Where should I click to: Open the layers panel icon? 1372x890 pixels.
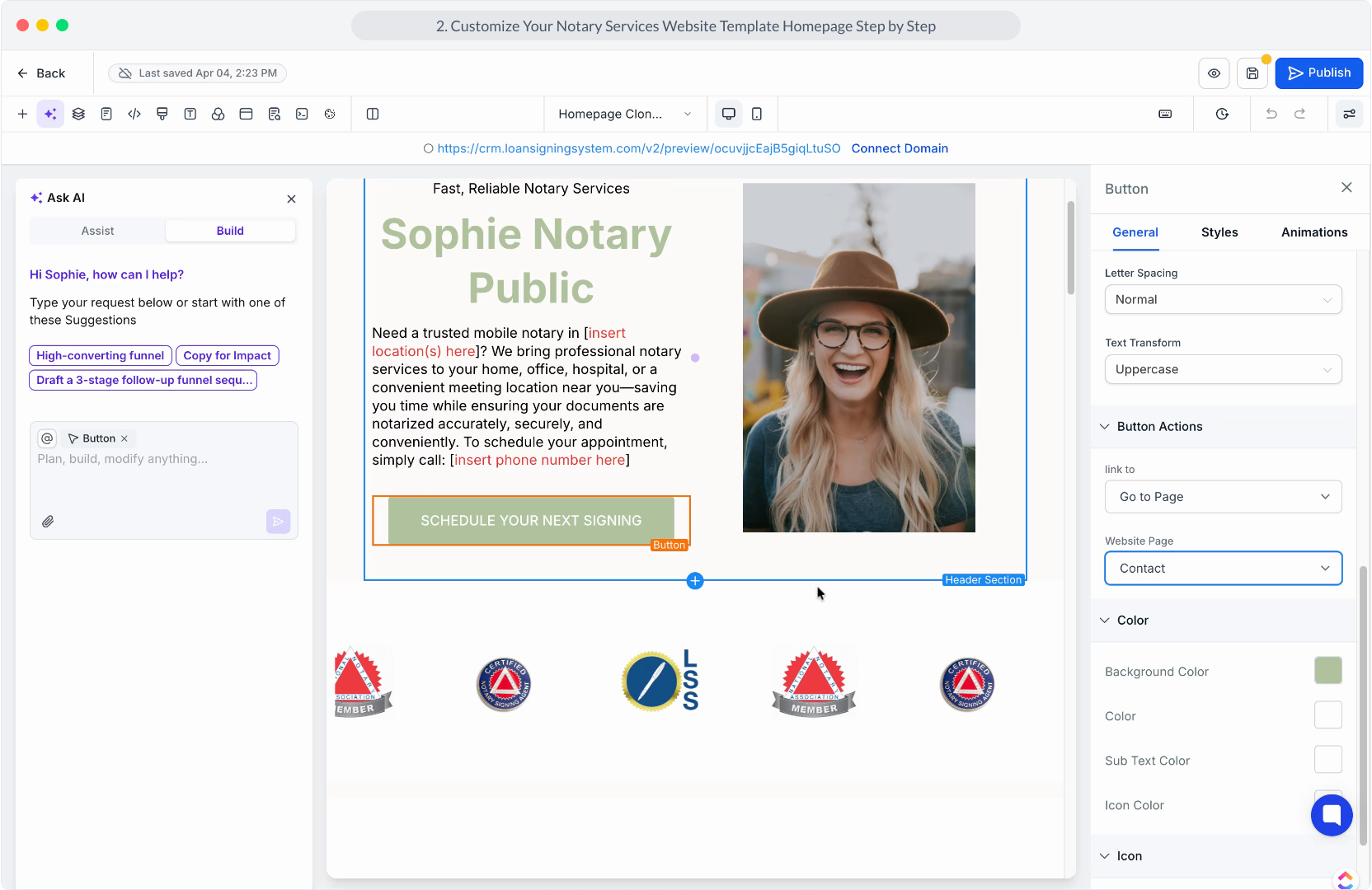click(78, 114)
